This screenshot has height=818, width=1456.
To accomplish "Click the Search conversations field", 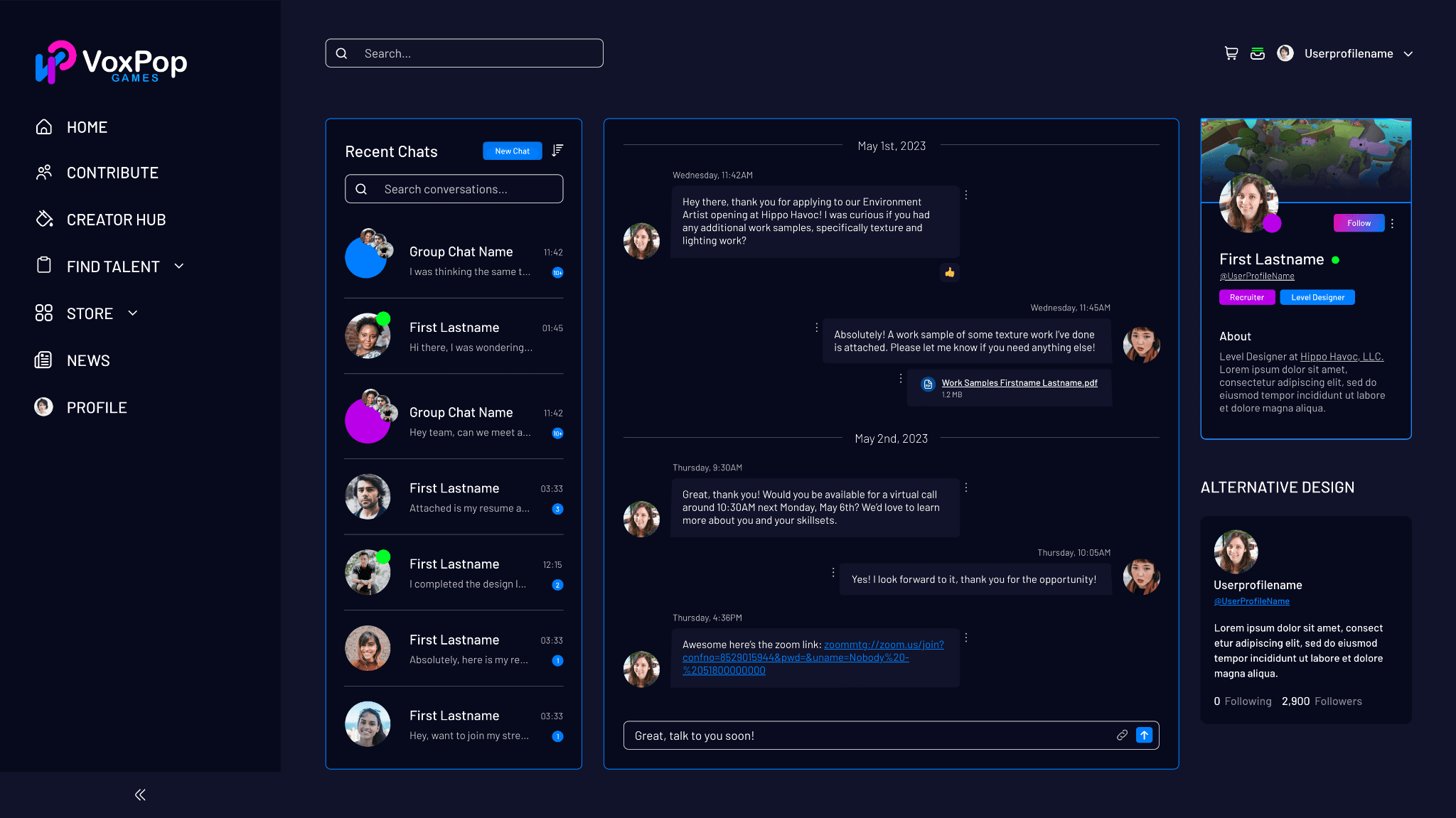I will [454, 189].
